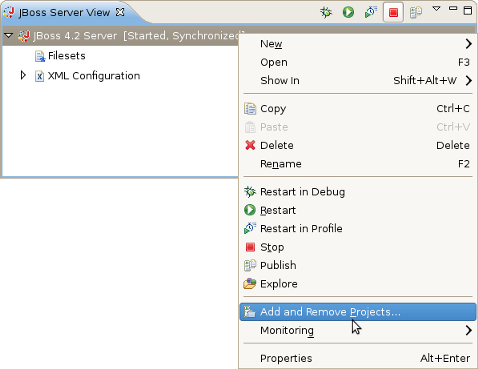Click the Publish icon in menu
The height and width of the screenshot is (369, 478).
[x=250, y=265]
